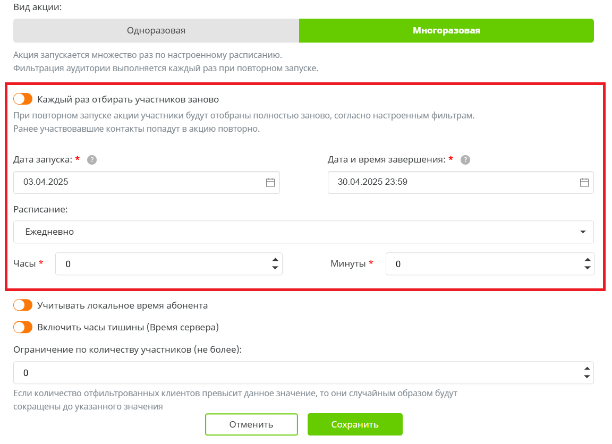The height and width of the screenshot is (444, 612).
Task: Focus the launch date field '03.04.2025'
Action: (x=135, y=183)
